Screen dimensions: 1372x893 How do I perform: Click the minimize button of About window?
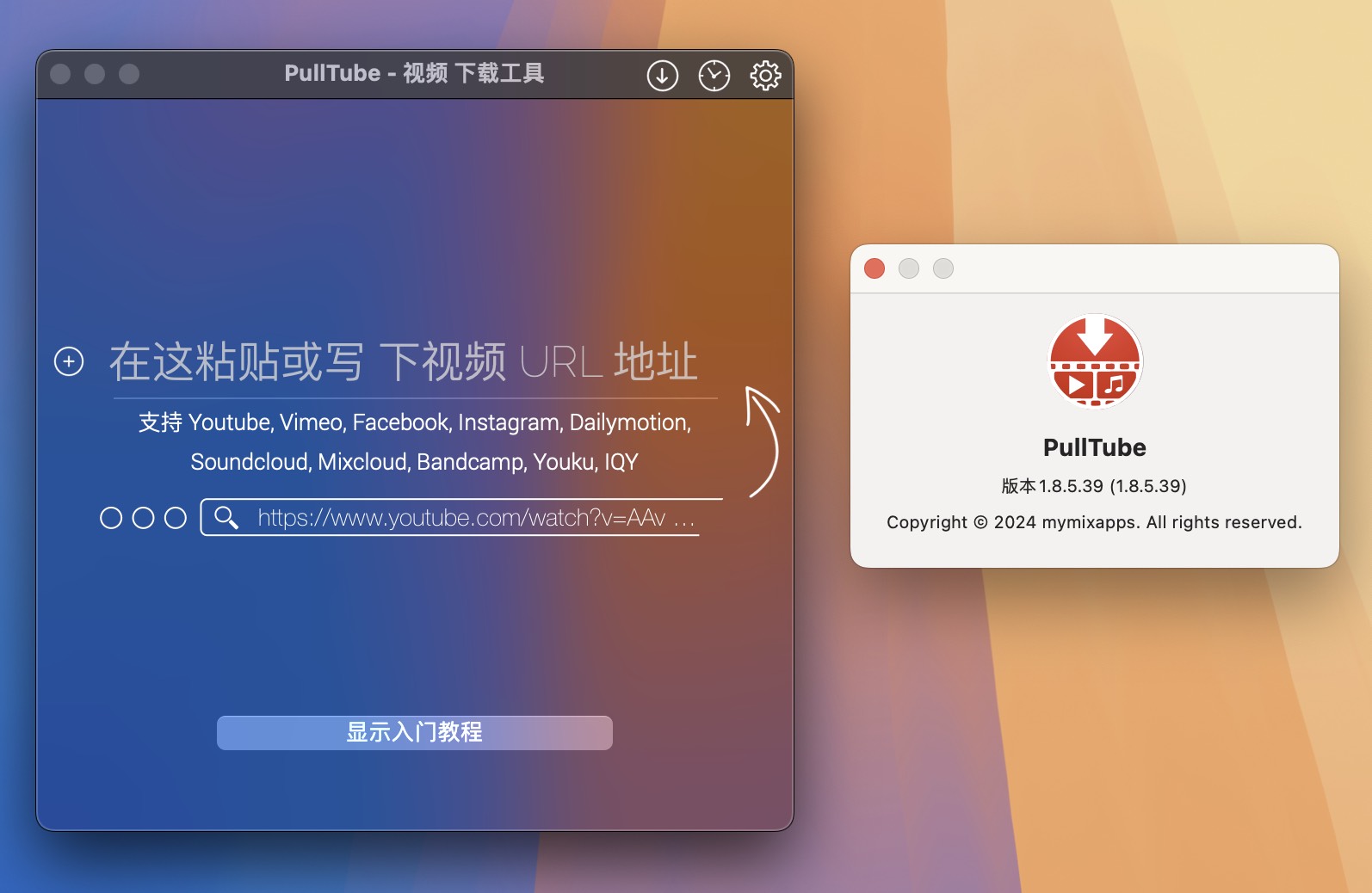pos(909,268)
